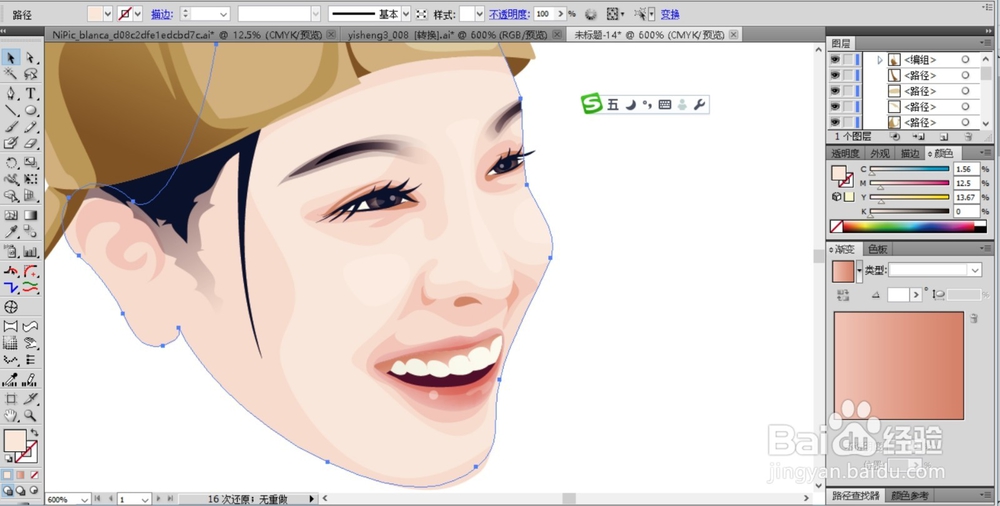Open the 颜色参考 panel tab

click(909, 495)
